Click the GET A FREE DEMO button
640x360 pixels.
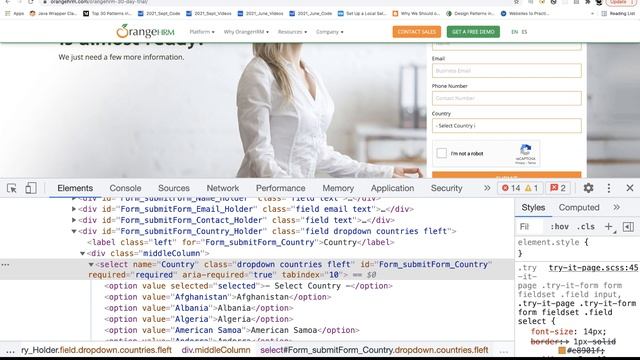point(473,32)
